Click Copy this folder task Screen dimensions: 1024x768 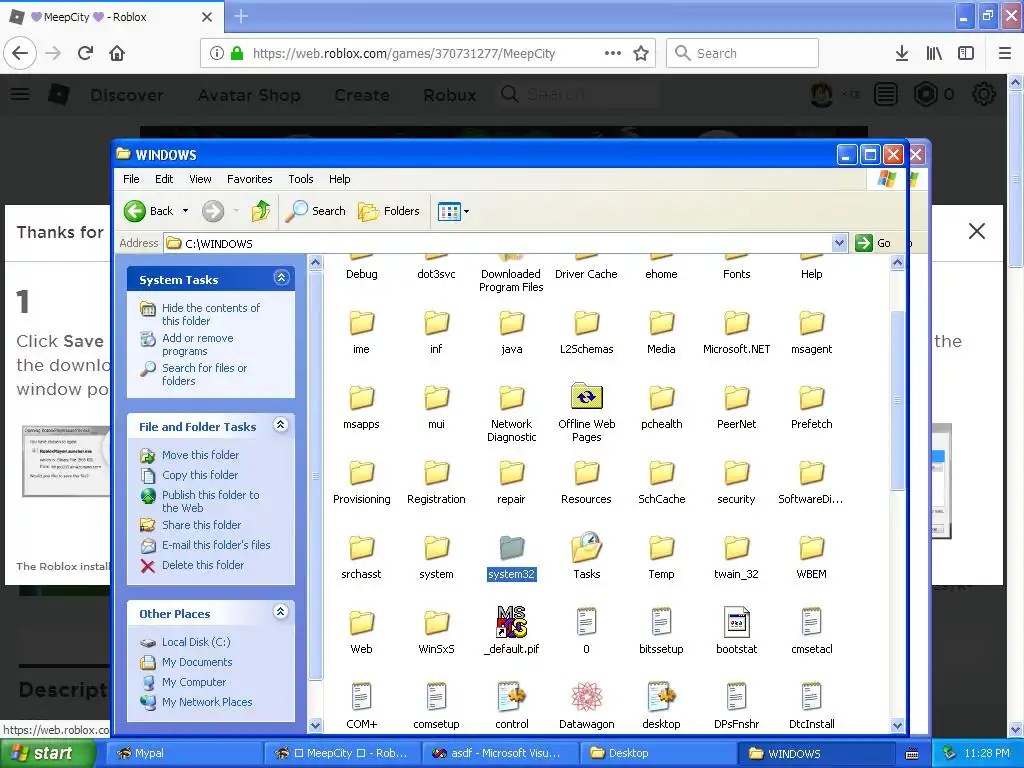200,475
